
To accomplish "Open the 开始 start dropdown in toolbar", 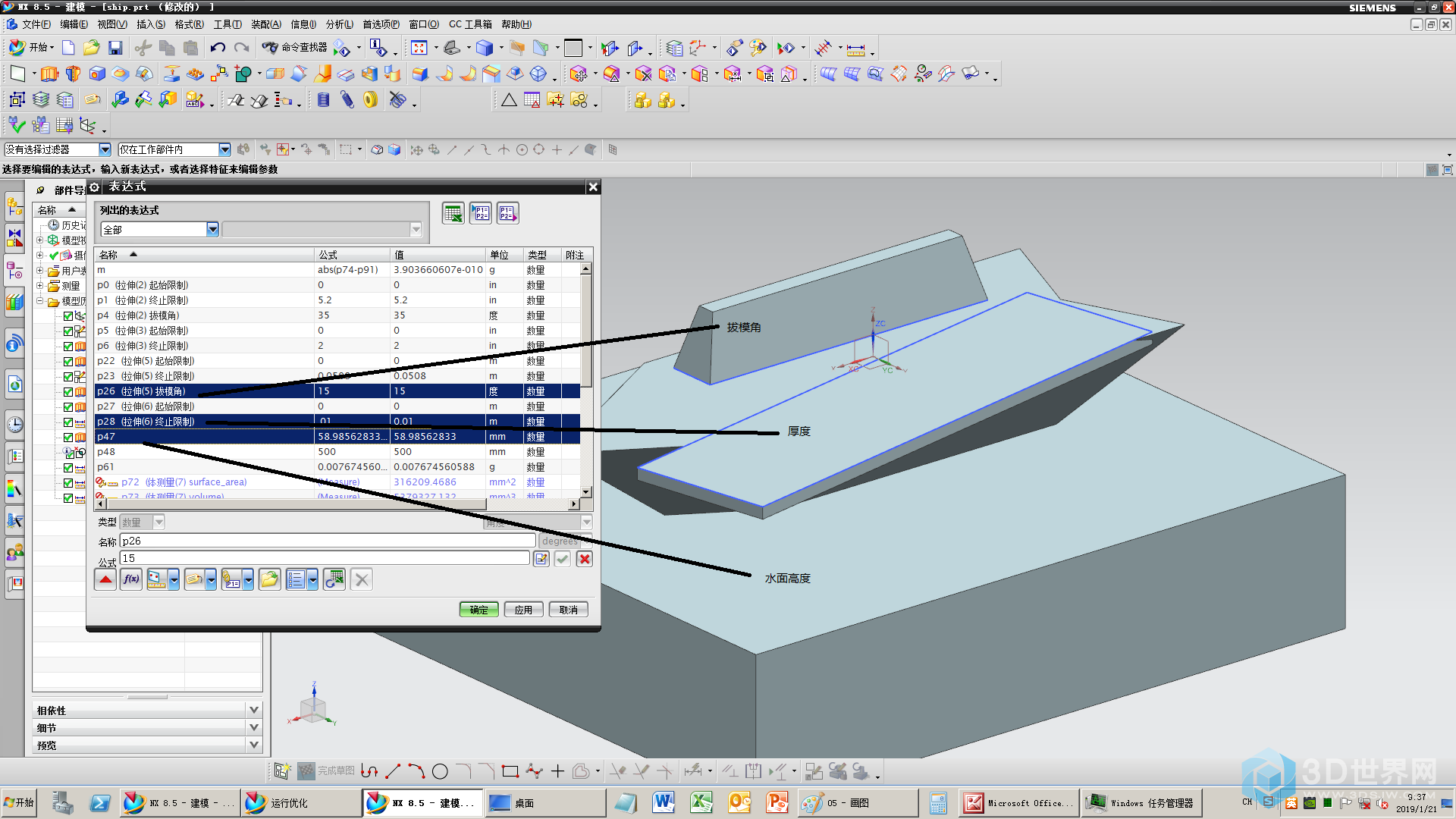I will click(31, 48).
